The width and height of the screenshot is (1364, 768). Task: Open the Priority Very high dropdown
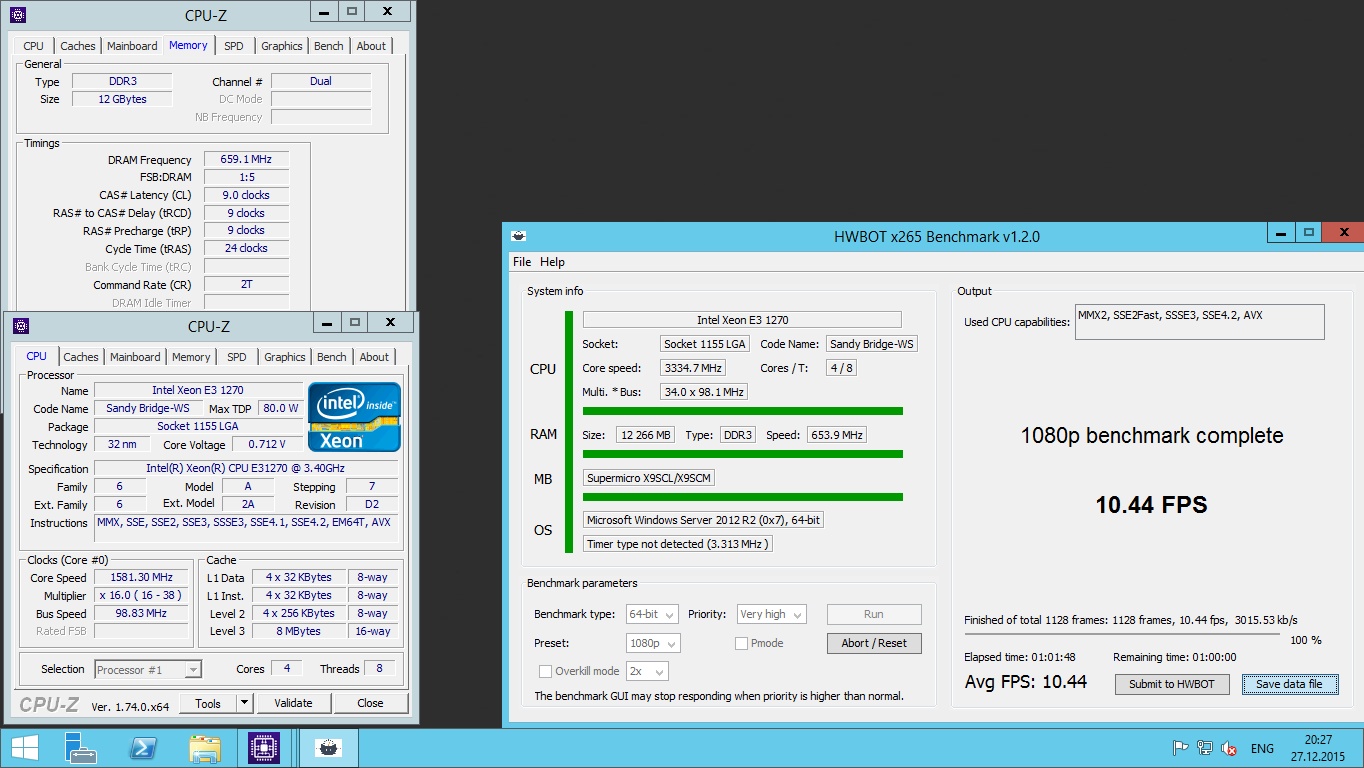[772, 614]
